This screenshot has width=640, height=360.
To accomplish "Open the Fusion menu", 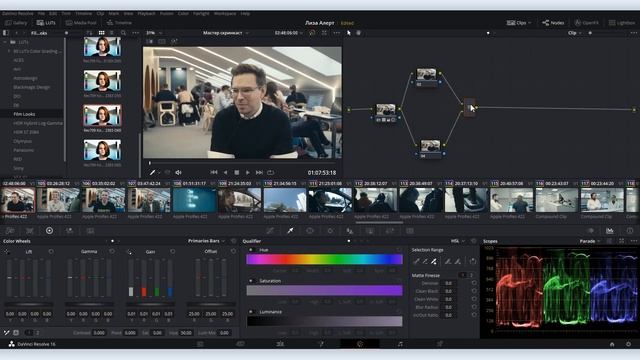I will coord(167,13).
